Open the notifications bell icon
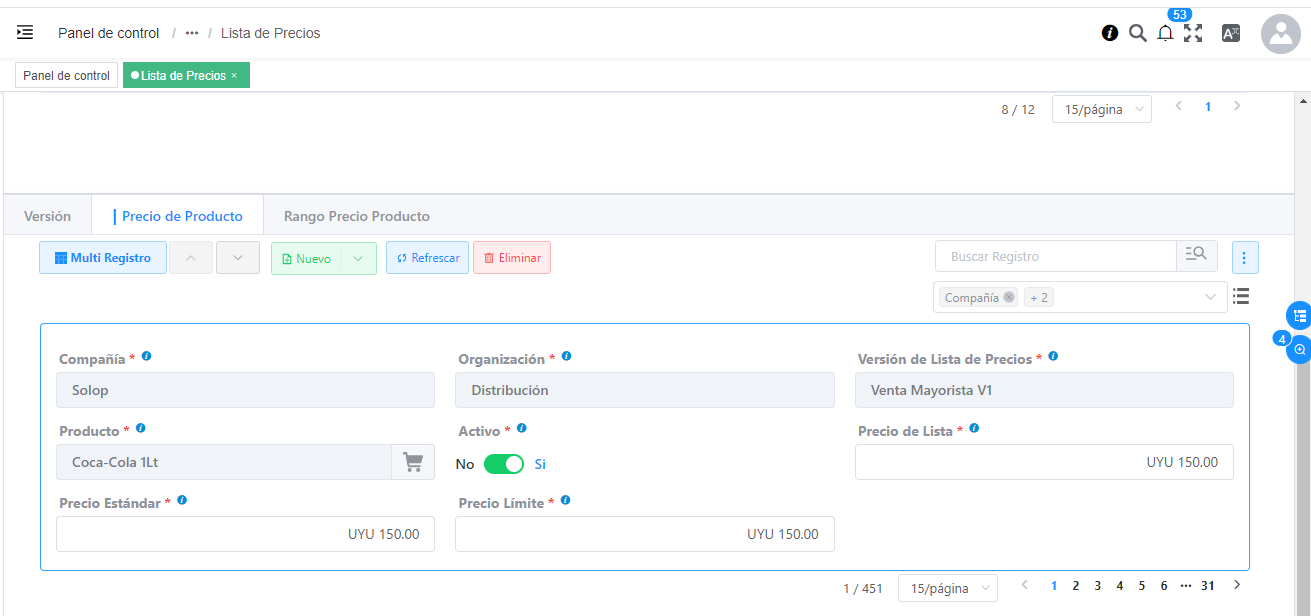 click(1165, 33)
